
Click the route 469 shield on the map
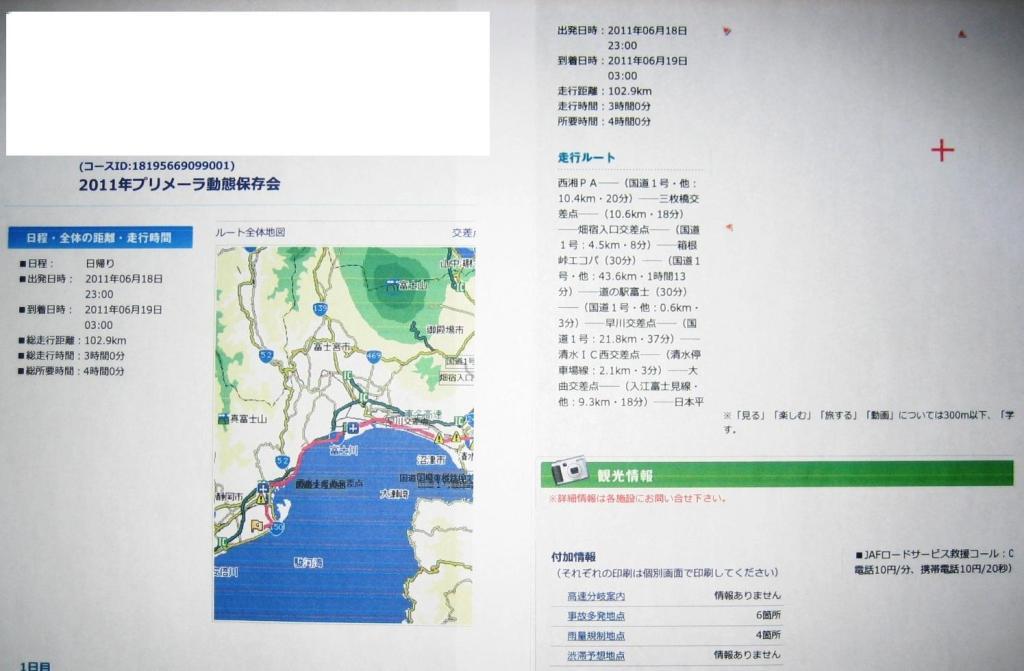coord(374,357)
